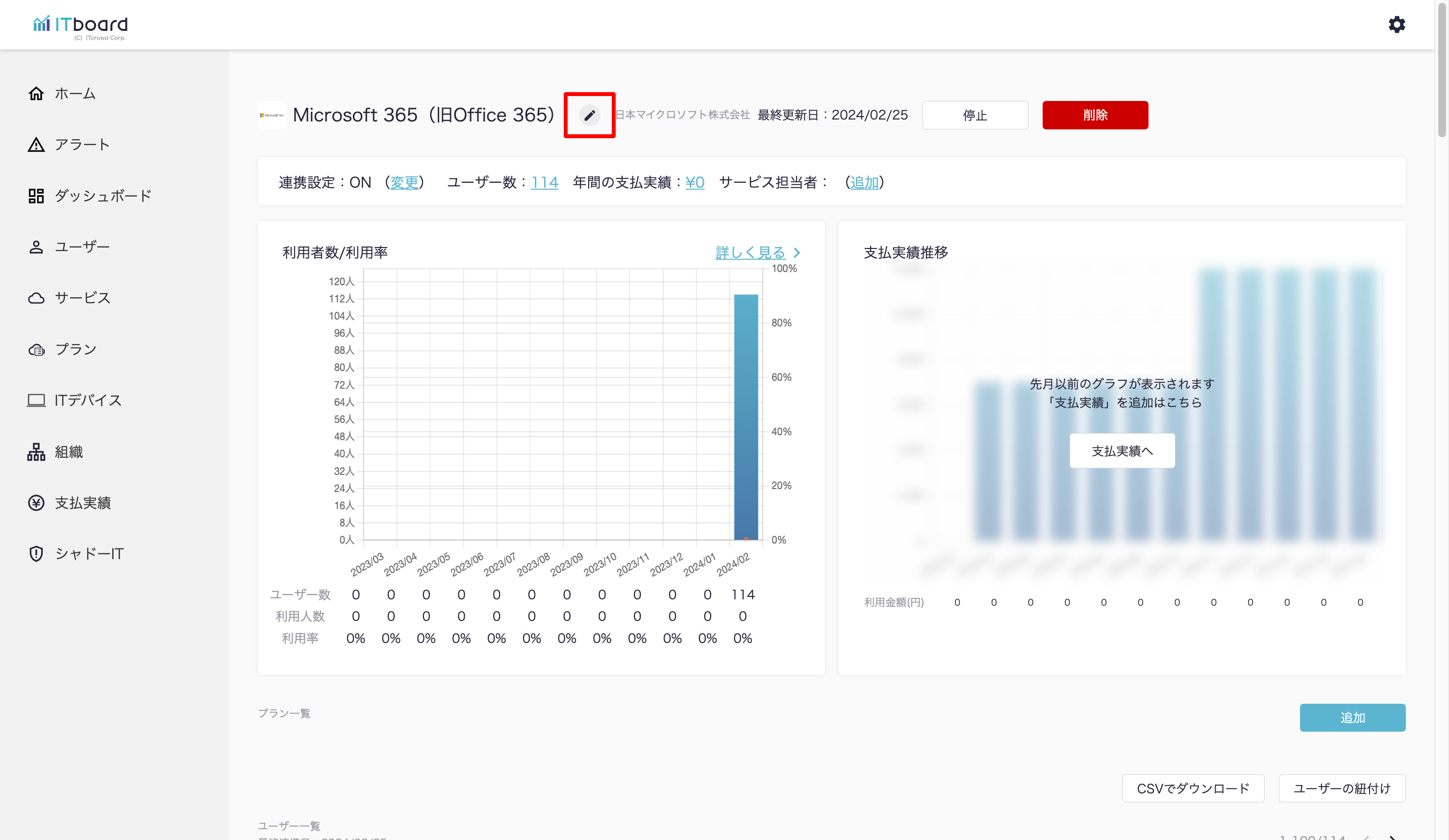Click the dashboard grid icon
The width and height of the screenshot is (1449, 840).
coord(36,196)
